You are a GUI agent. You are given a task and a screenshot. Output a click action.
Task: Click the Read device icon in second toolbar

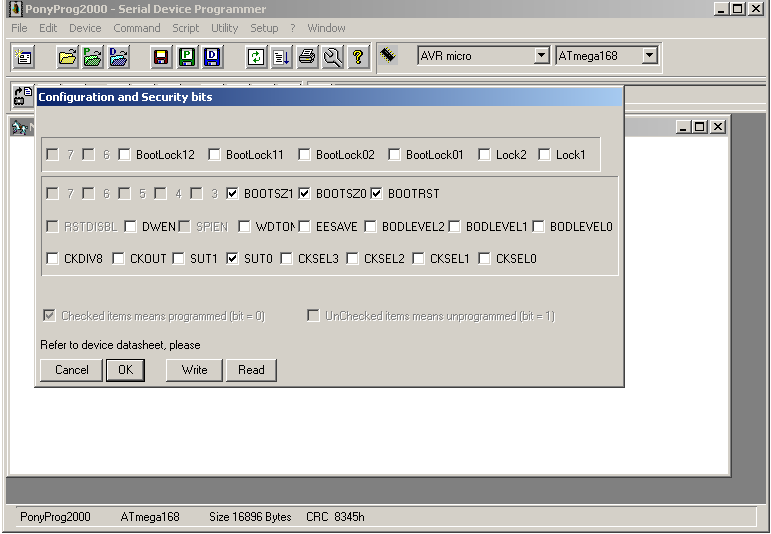click(x=22, y=95)
